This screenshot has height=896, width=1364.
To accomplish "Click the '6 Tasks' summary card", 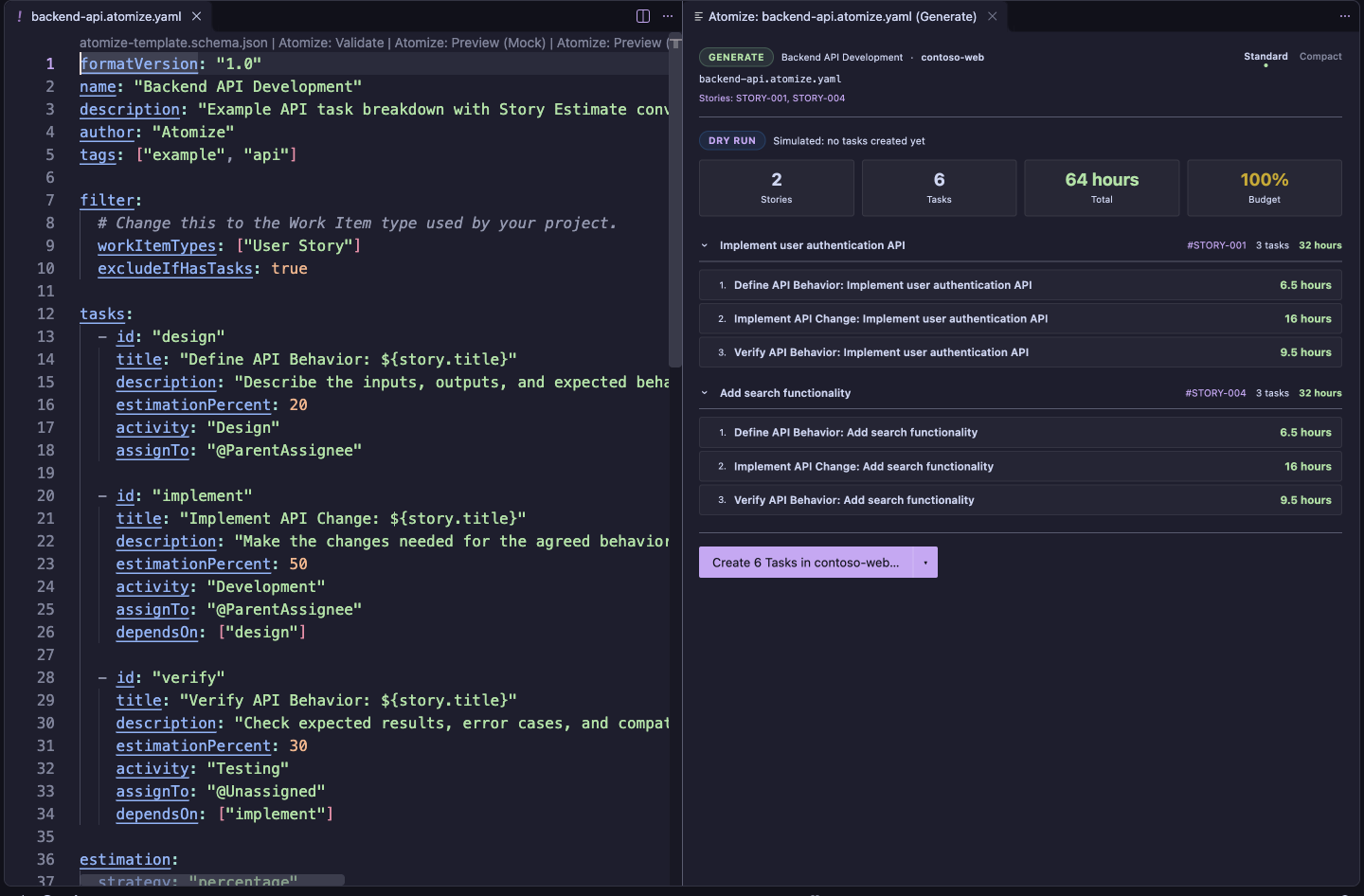I will click(x=939, y=188).
